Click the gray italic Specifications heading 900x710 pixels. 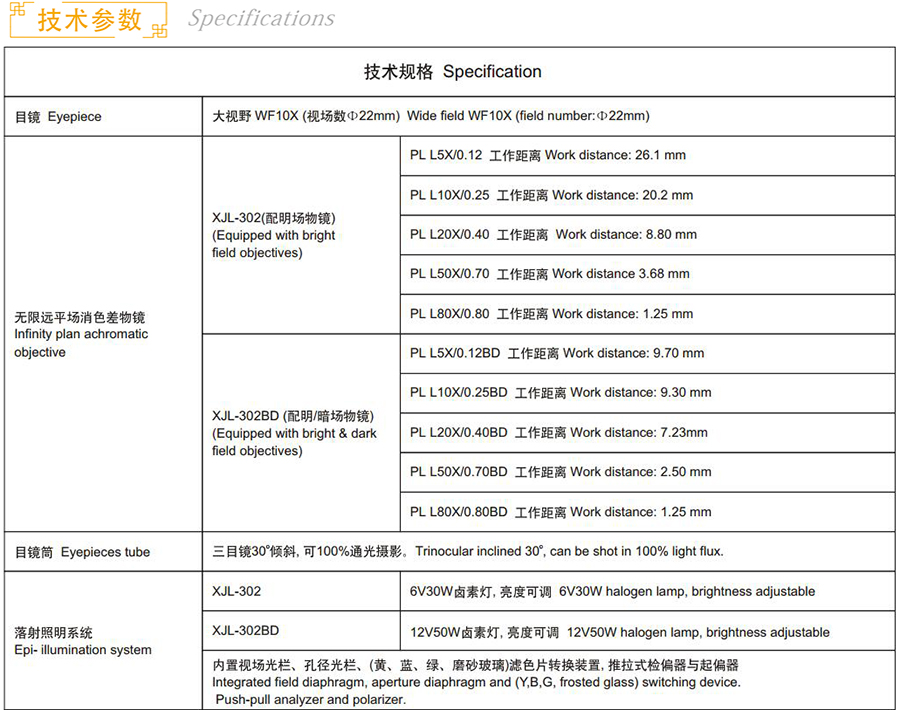tap(261, 19)
